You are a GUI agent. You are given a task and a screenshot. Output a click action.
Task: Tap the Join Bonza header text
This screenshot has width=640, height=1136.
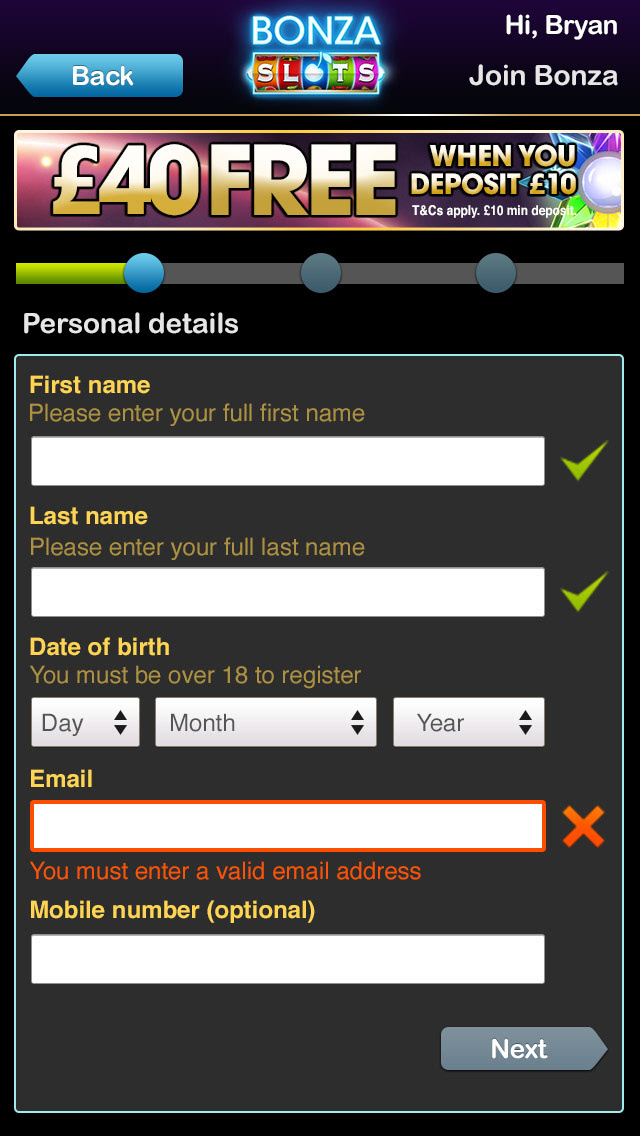543,76
